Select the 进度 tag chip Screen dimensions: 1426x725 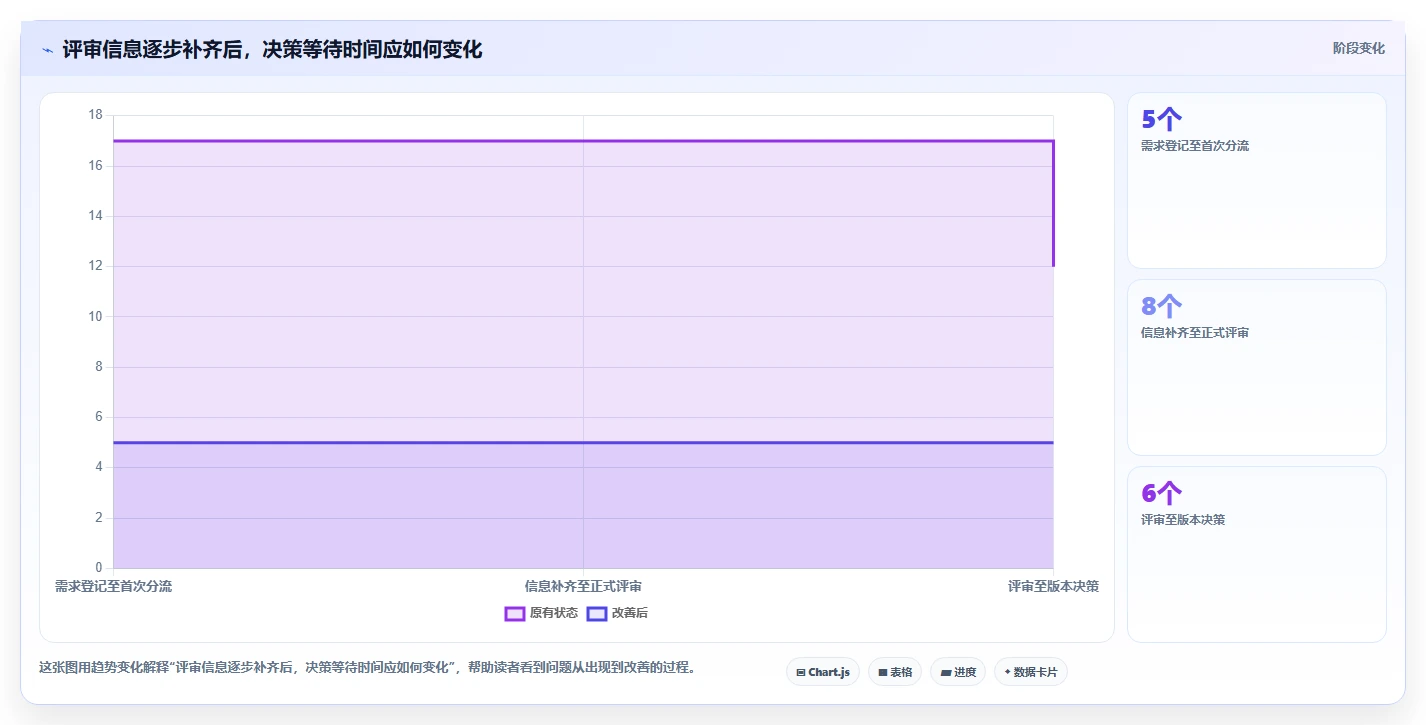(958, 672)
